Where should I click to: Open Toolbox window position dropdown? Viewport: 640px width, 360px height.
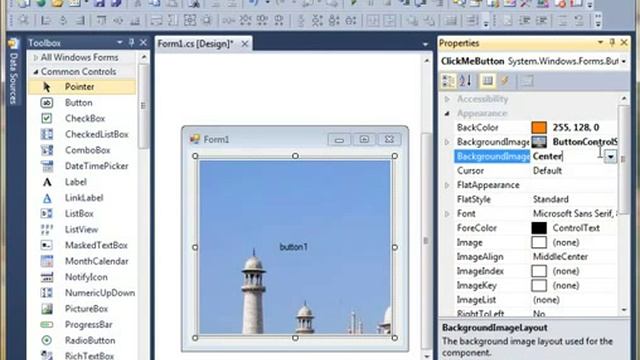[x=119, y=42]
